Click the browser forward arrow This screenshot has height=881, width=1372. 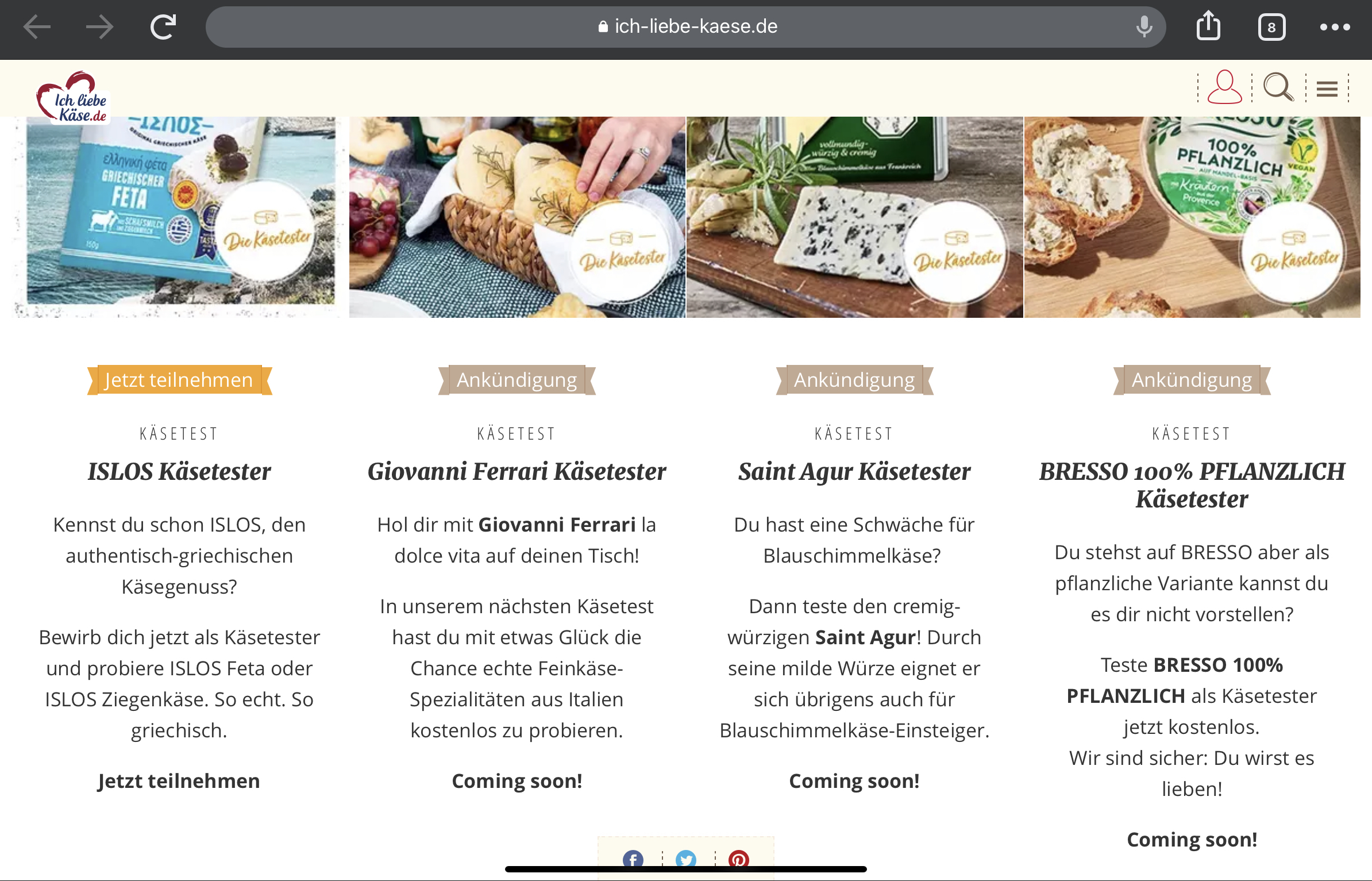[x=99, y=27]
